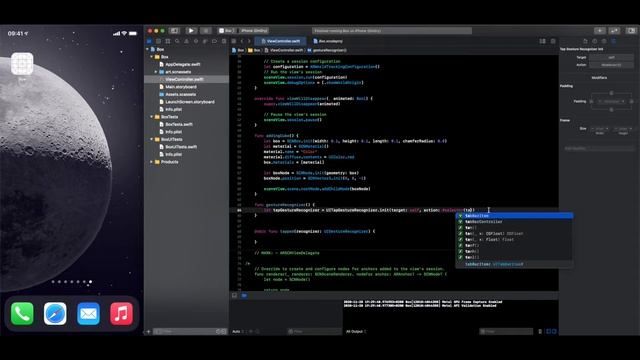Click the code review arrows button
Viewport: 640px width, 360px height.
[x=614, y=31]
